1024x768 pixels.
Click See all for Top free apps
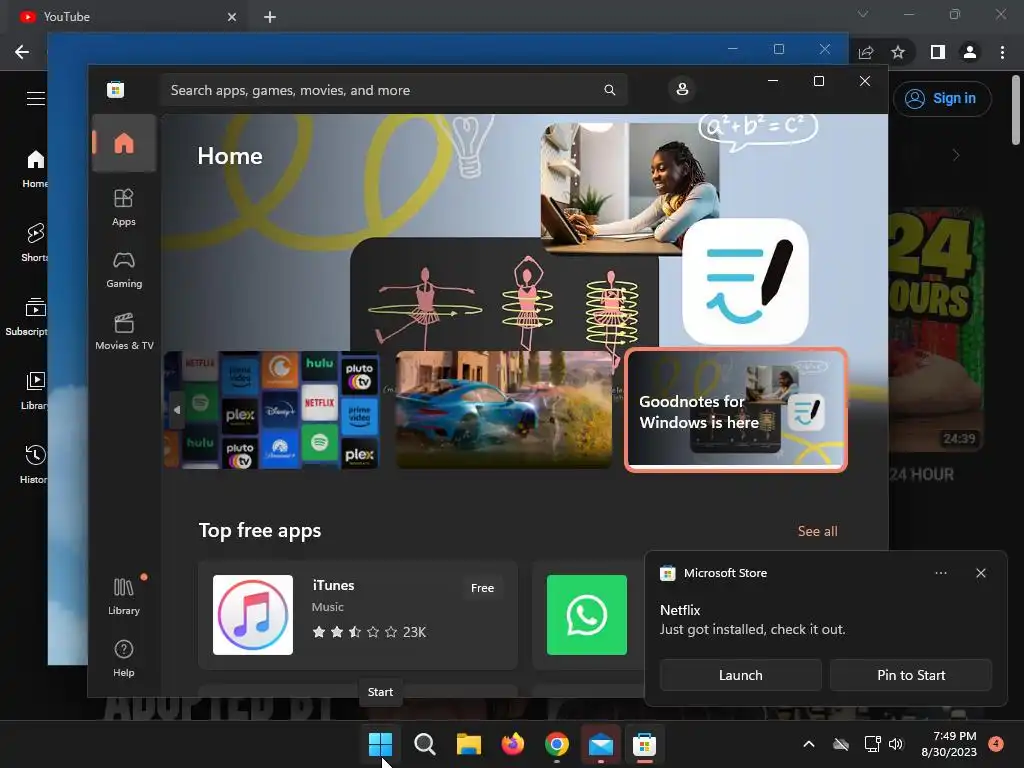point(818,531)
